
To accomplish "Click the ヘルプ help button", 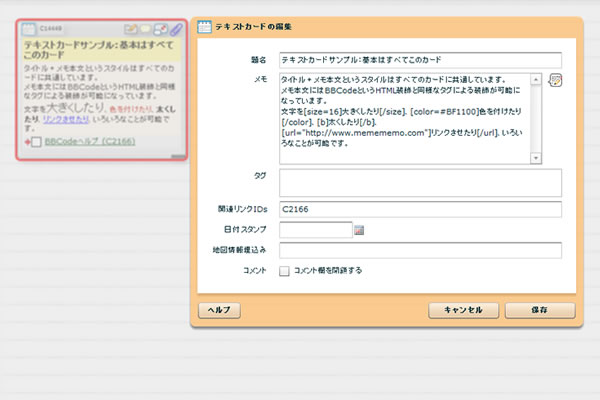I will 218,310.
